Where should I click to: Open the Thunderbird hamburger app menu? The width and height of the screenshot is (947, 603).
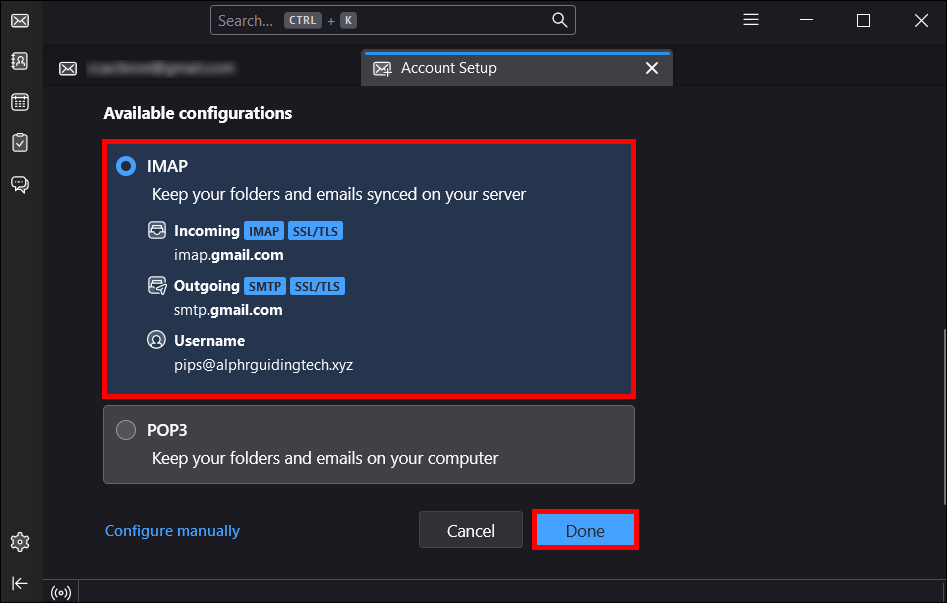click(x=752, y=20)
